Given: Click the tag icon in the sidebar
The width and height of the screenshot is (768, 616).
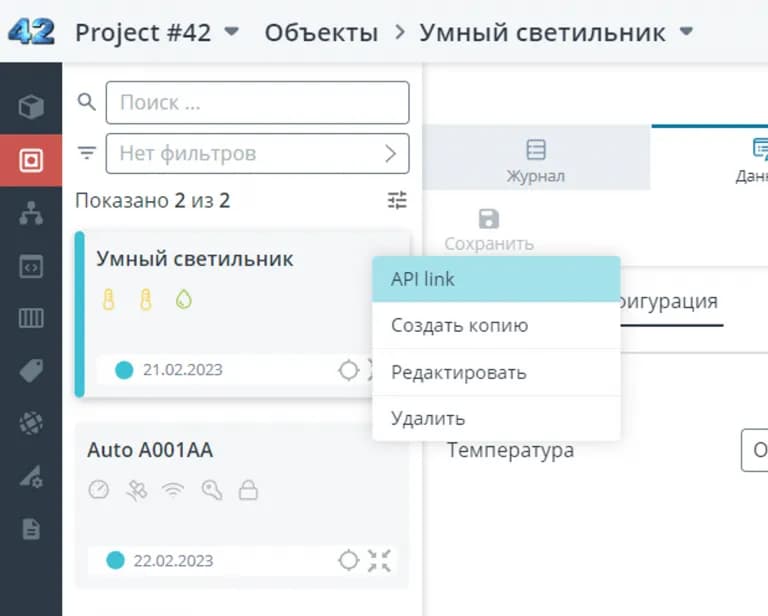Looking at the screenshot, I should (x=31, y=372).
